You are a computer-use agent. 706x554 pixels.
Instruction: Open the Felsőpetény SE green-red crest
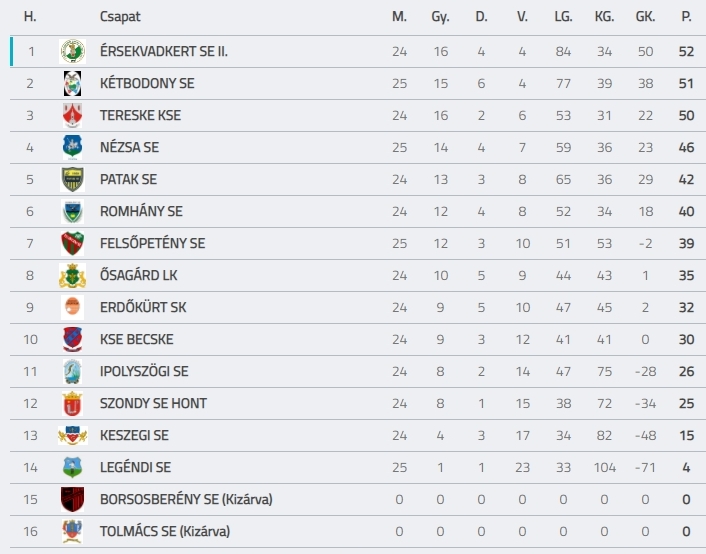(x=72, y=243)
